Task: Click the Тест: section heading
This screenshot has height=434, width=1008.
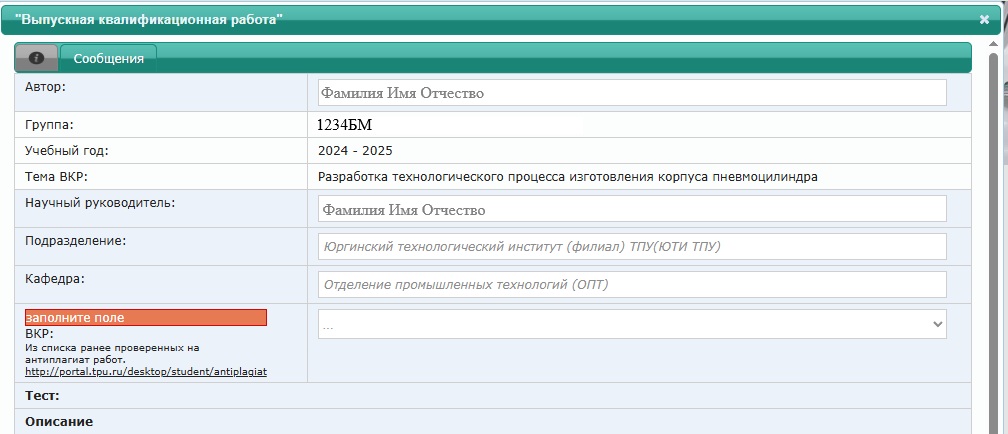Action: click(42, 396)
